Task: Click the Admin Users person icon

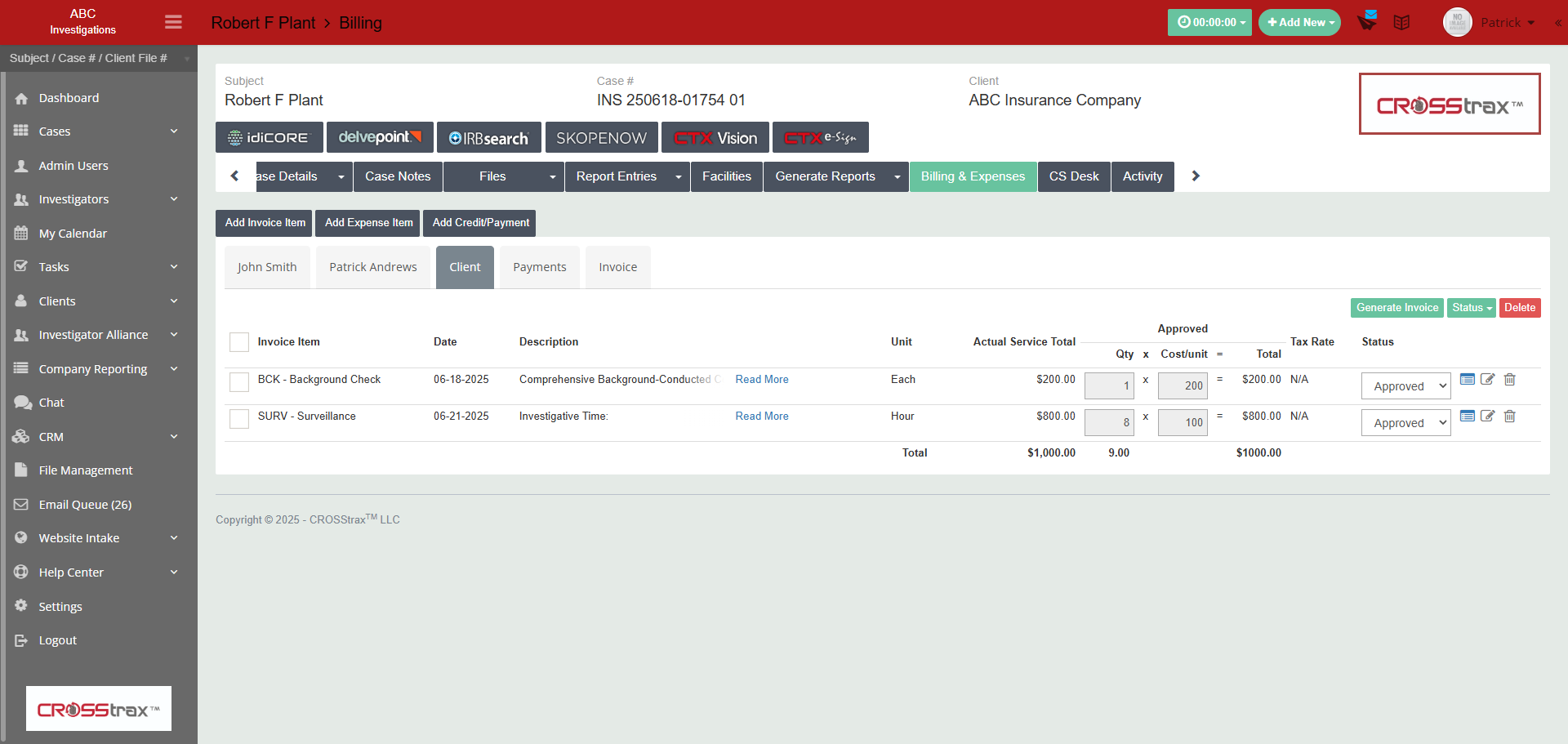Action: pyautogui.click(x=21, y=166)
